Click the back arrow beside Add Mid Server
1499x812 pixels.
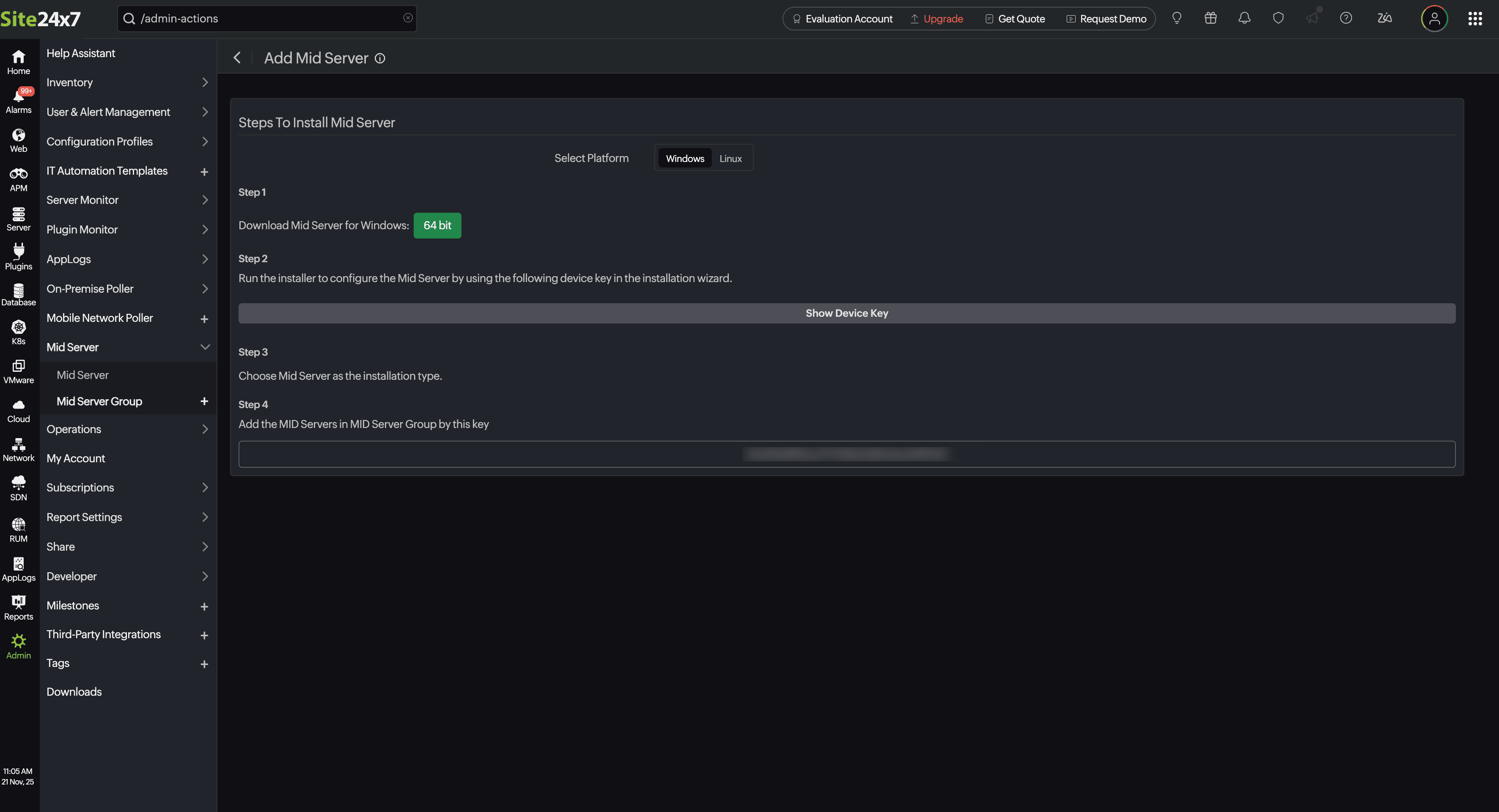pos(237,58)
